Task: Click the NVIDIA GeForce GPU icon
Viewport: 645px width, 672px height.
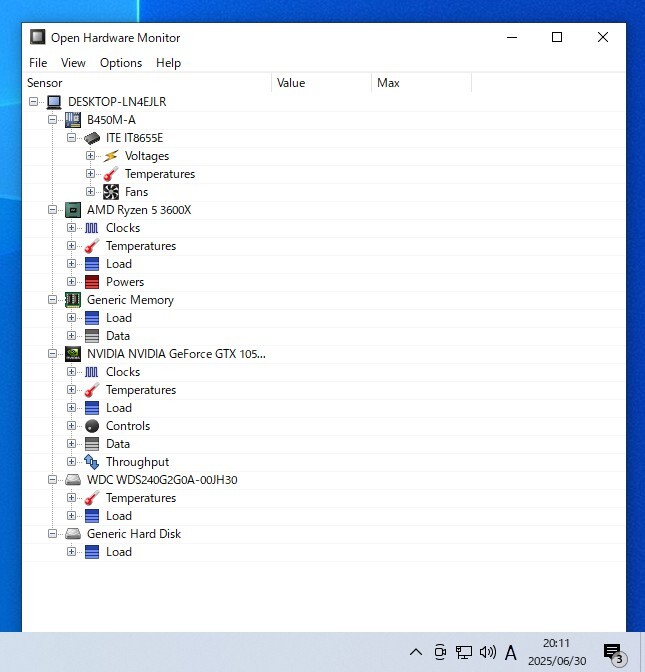Action: [73, 354]
